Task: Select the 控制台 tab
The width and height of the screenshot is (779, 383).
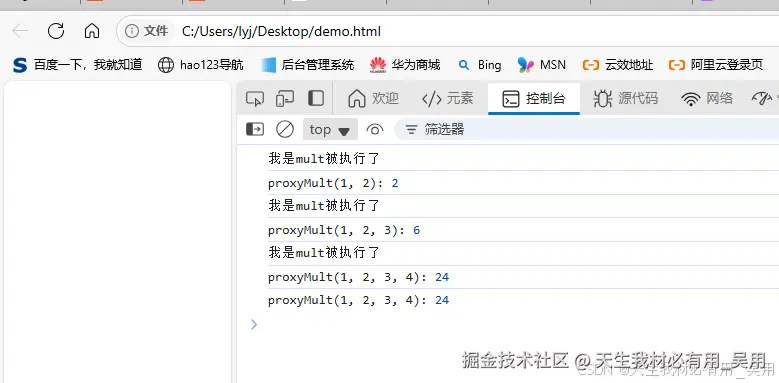Action: 534,98
